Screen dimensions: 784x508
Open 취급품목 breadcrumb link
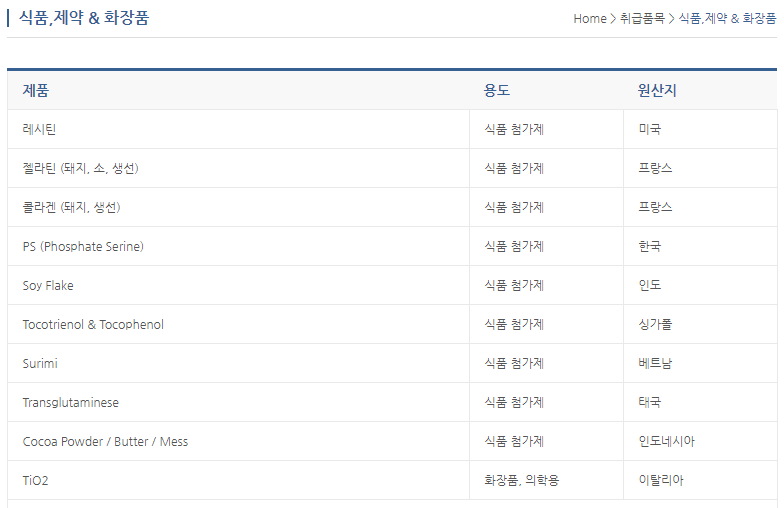(642, 18)
